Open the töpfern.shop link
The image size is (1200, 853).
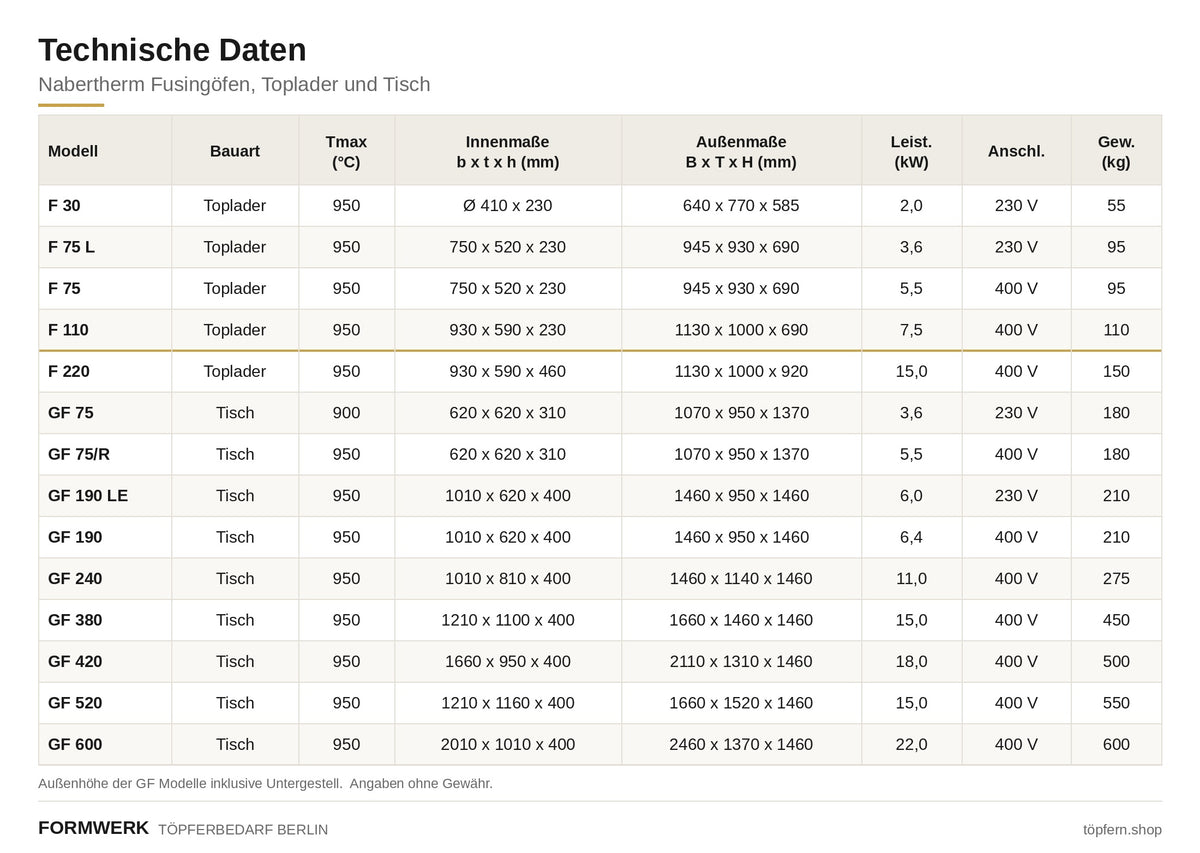[1122, 830]
